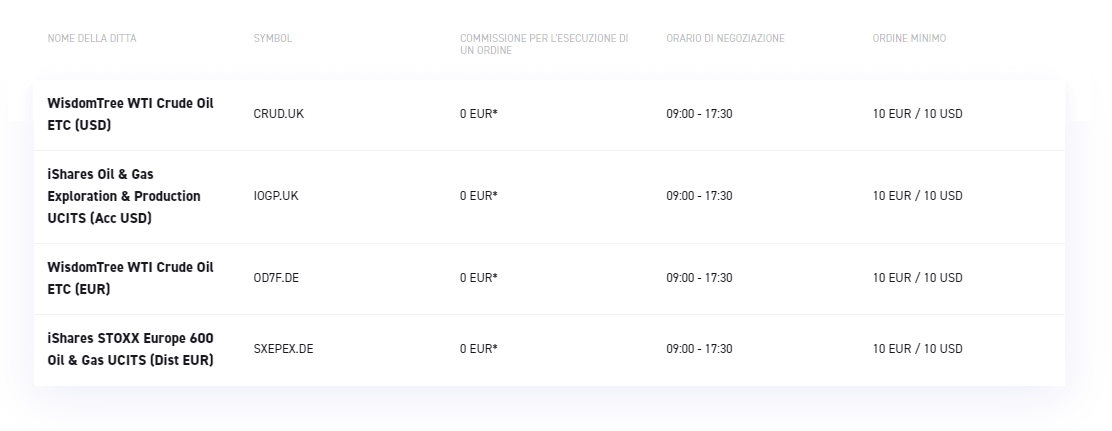Click minimum order value for SXEPEX.DE
This screenshot has height=431, width=1112.
(918, 349)
